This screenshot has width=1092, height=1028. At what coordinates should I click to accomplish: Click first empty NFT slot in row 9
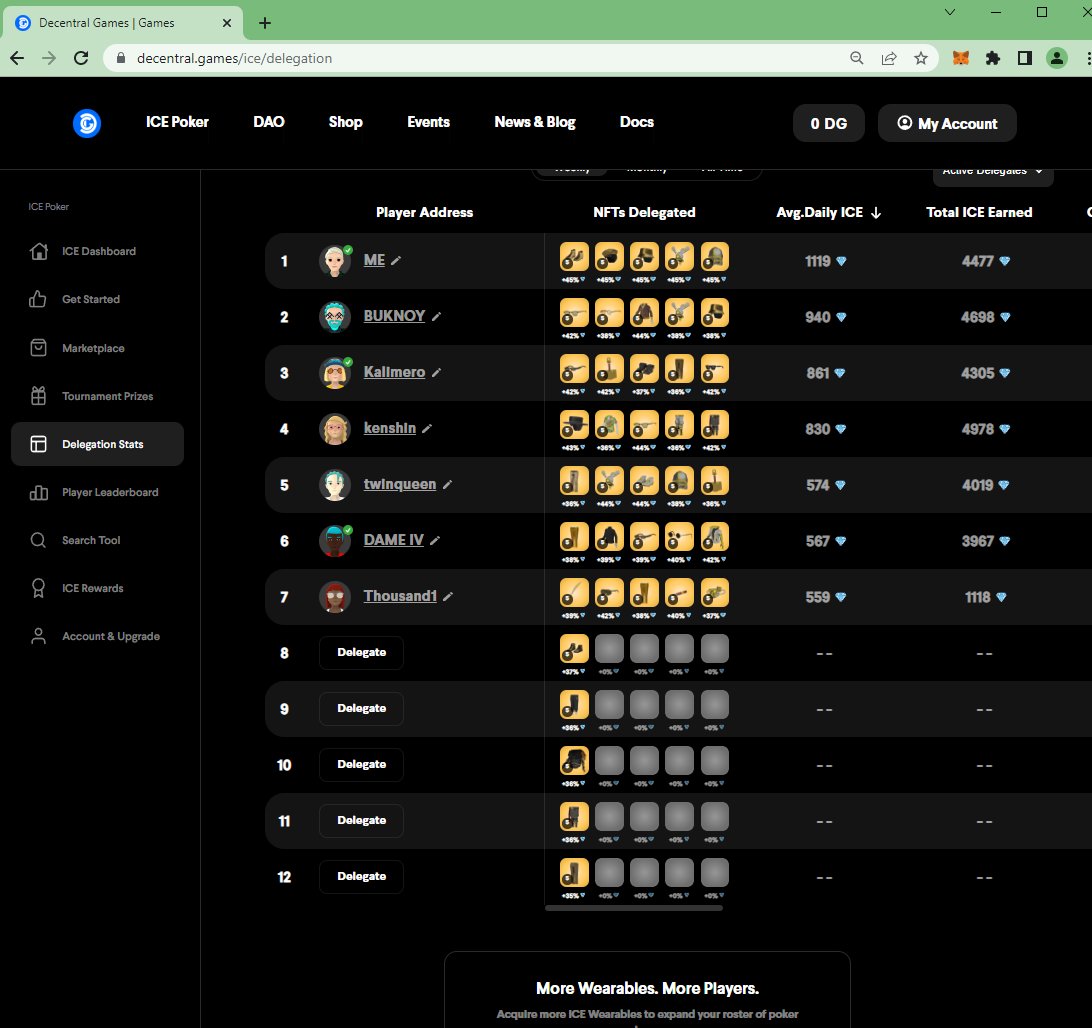(x=609, y=705)
